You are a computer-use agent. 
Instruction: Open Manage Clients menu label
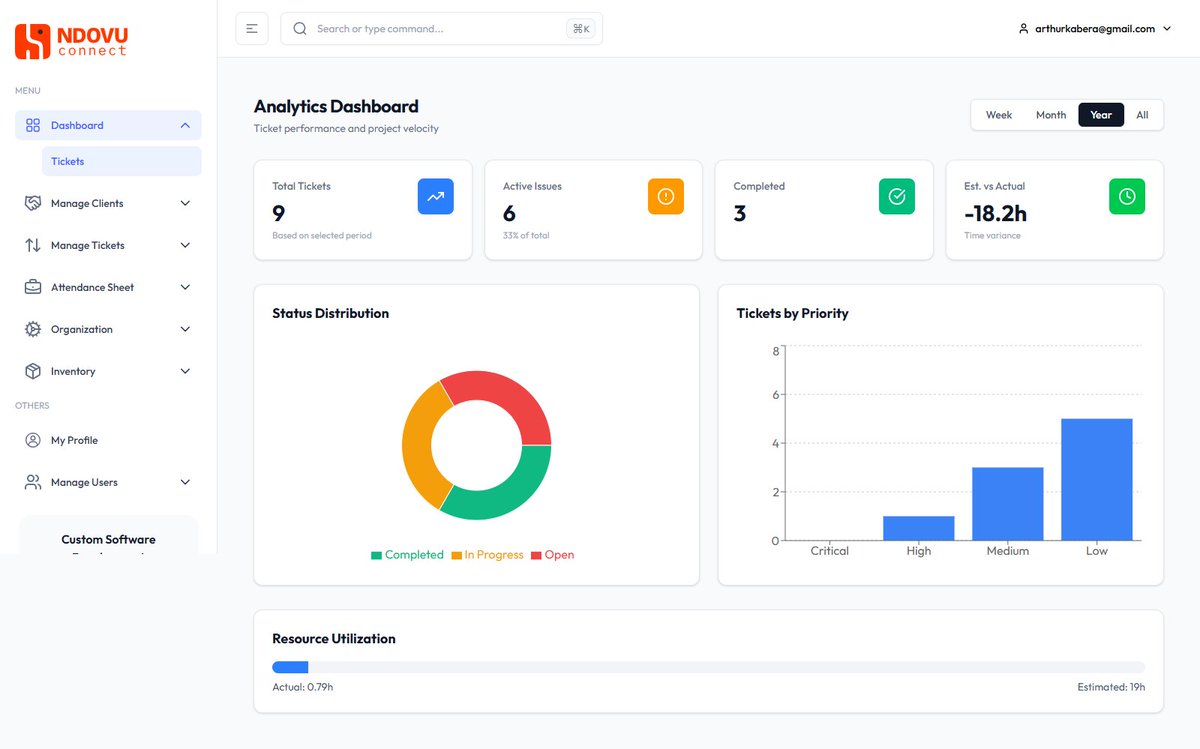(87, 203)
